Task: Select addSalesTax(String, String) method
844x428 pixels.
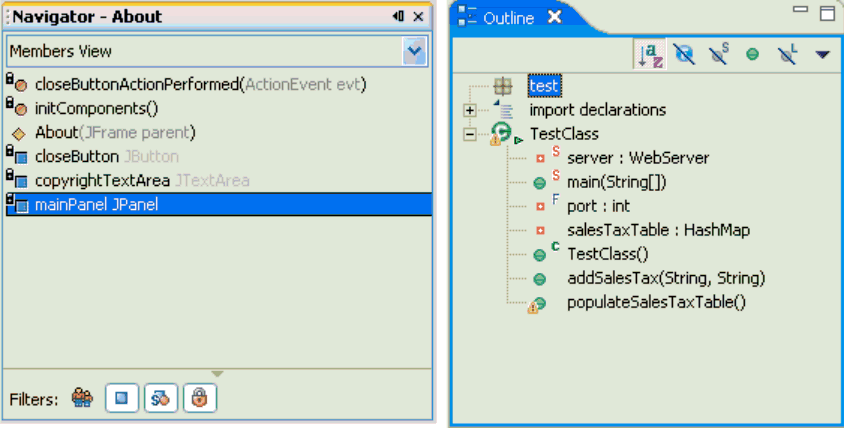Action: [665, 278]
